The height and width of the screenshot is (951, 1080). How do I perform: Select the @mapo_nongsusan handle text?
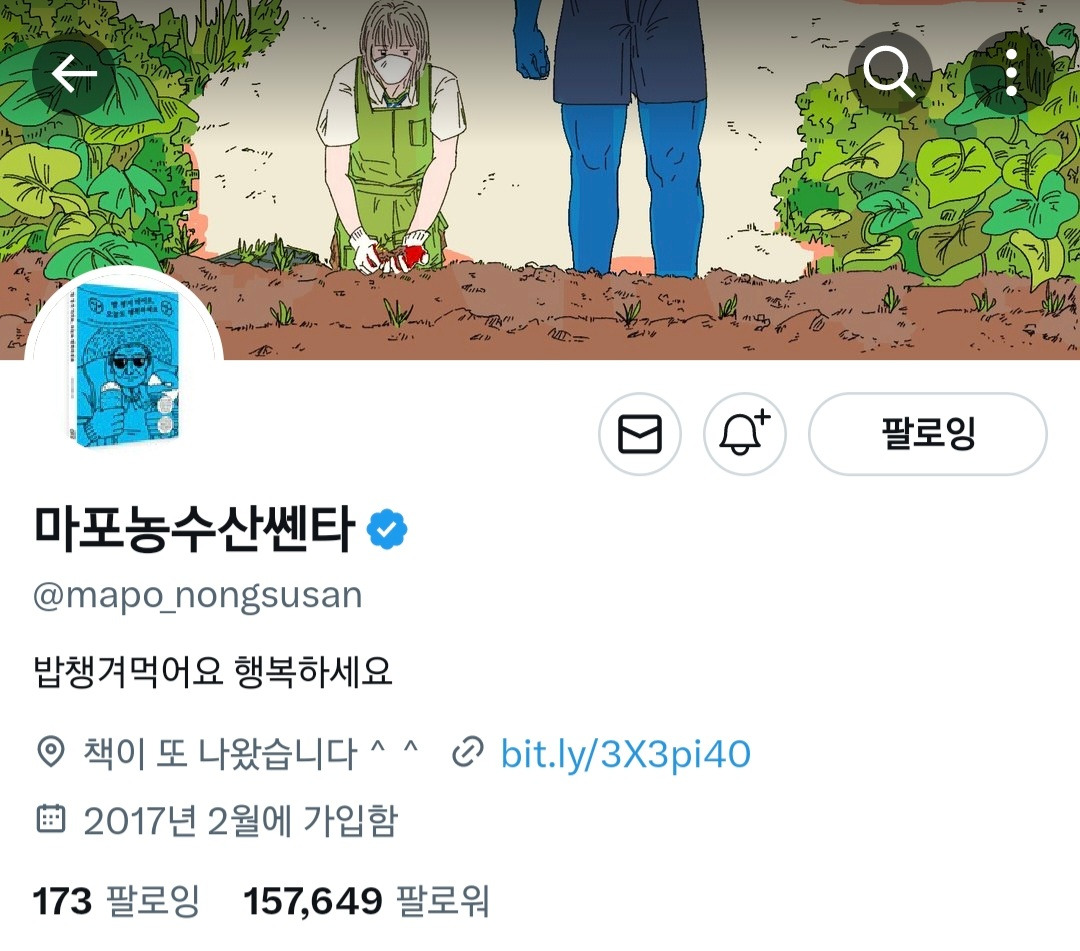click(198, 596)
